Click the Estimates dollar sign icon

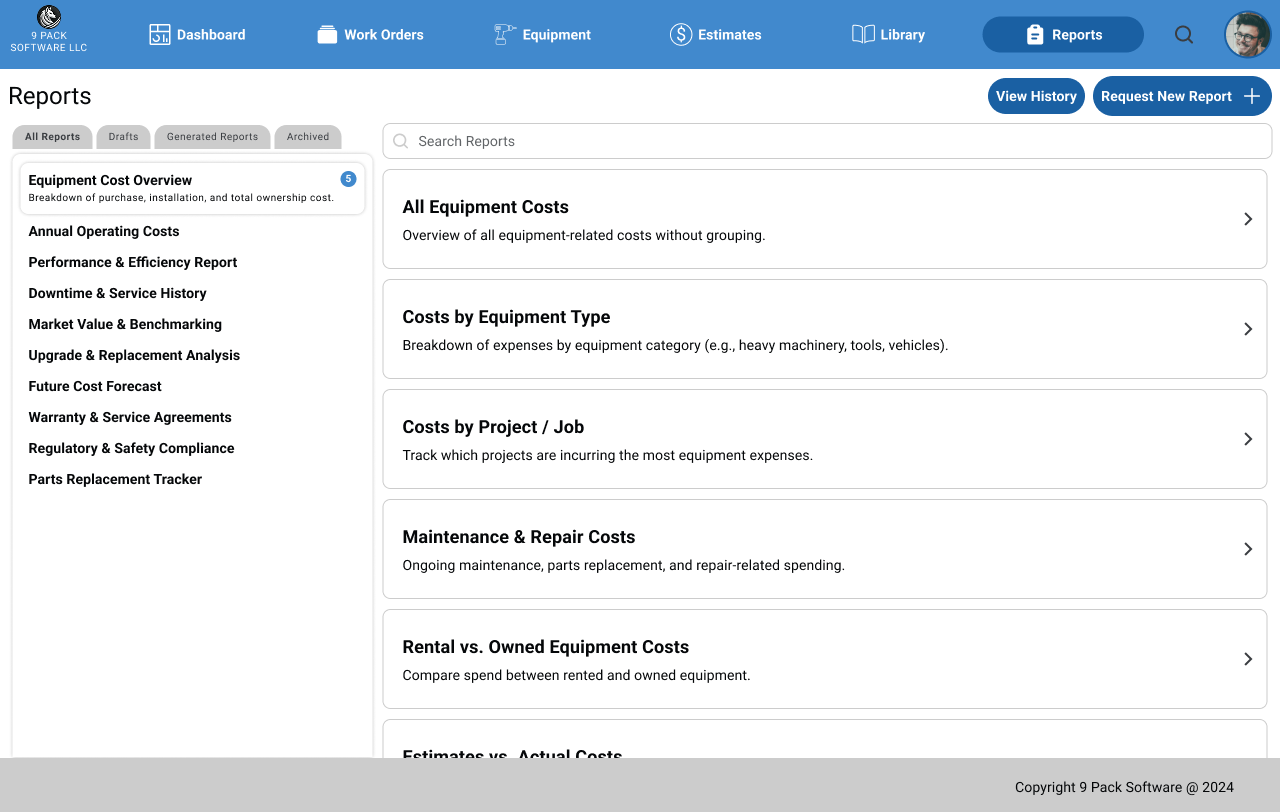pos(681,35)
